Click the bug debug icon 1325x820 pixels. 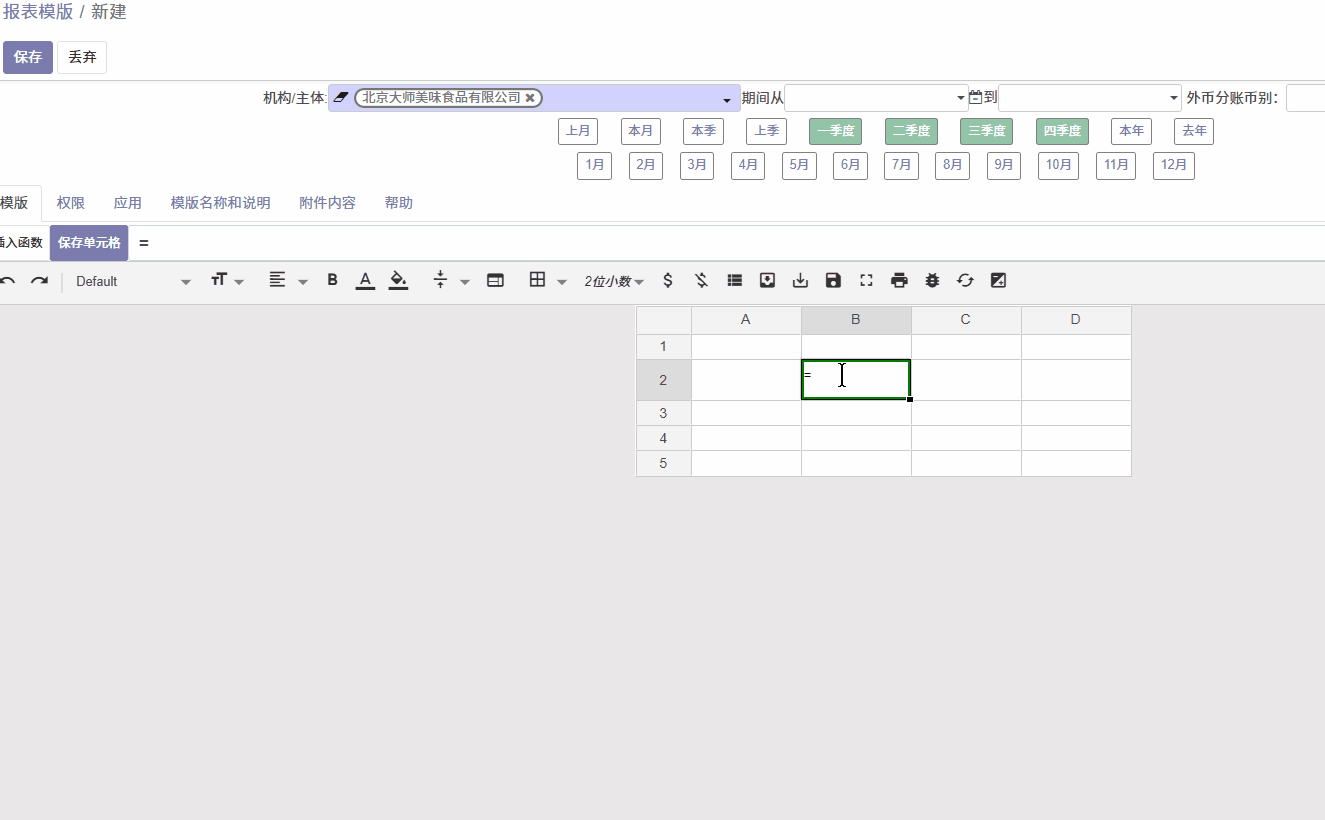(x=932, y=281)
